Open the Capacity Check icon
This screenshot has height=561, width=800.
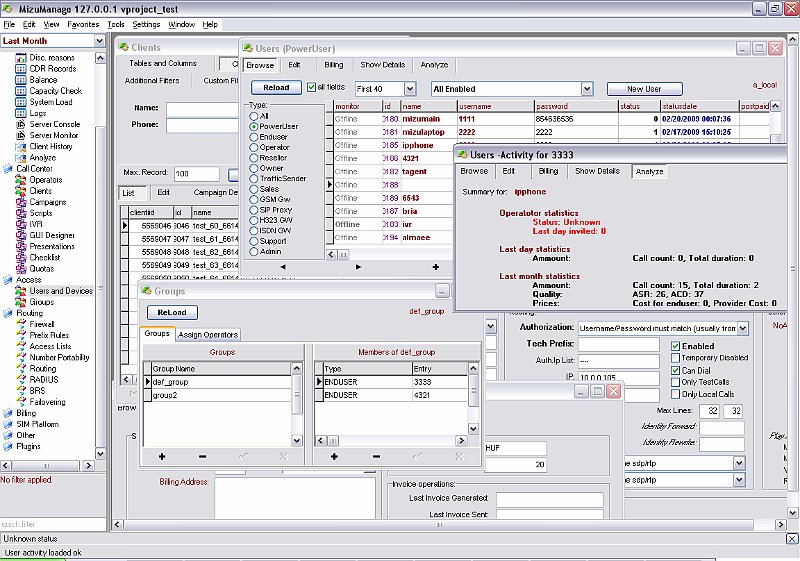pyautogui.click(x=20, y=91)
